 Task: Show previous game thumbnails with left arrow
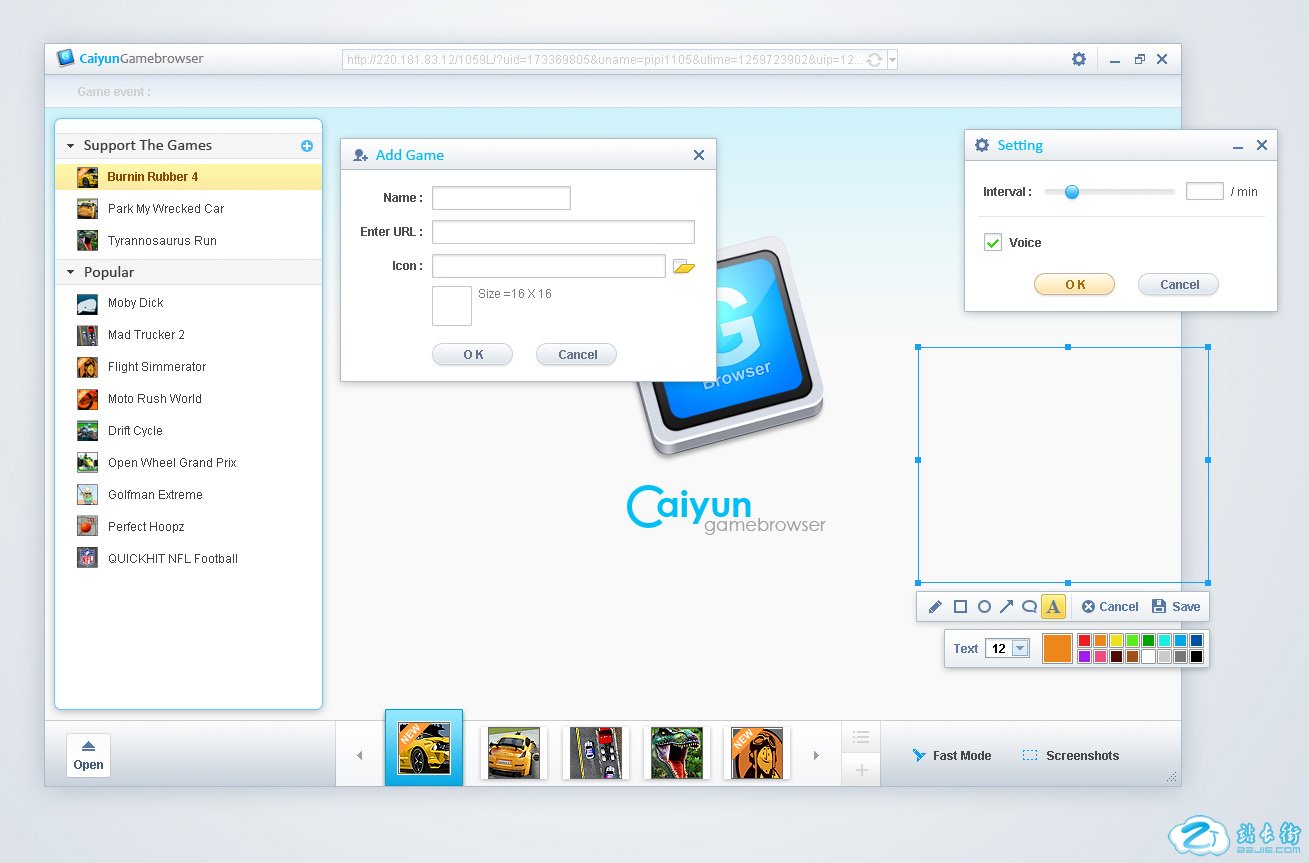(x=360, y=756)
